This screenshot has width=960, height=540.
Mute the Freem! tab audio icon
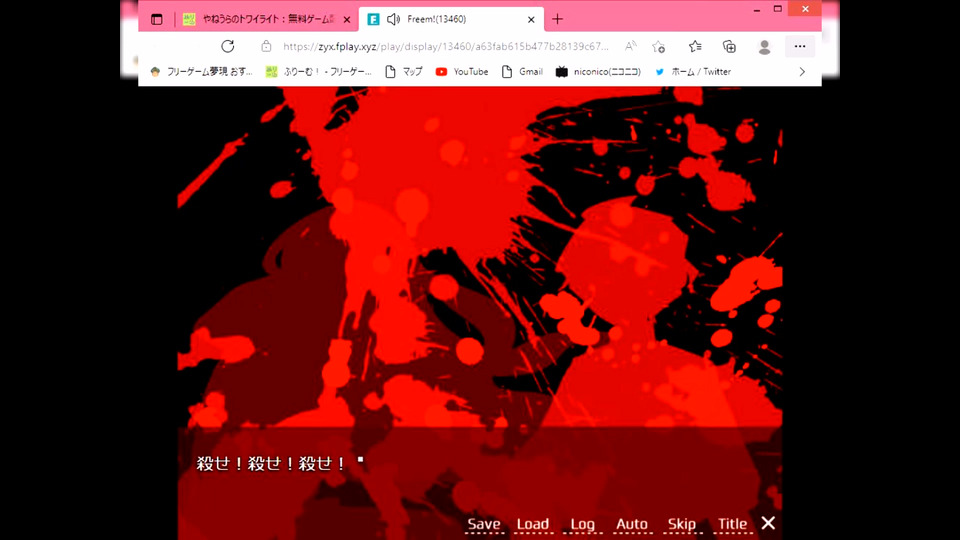click(394, 20)
